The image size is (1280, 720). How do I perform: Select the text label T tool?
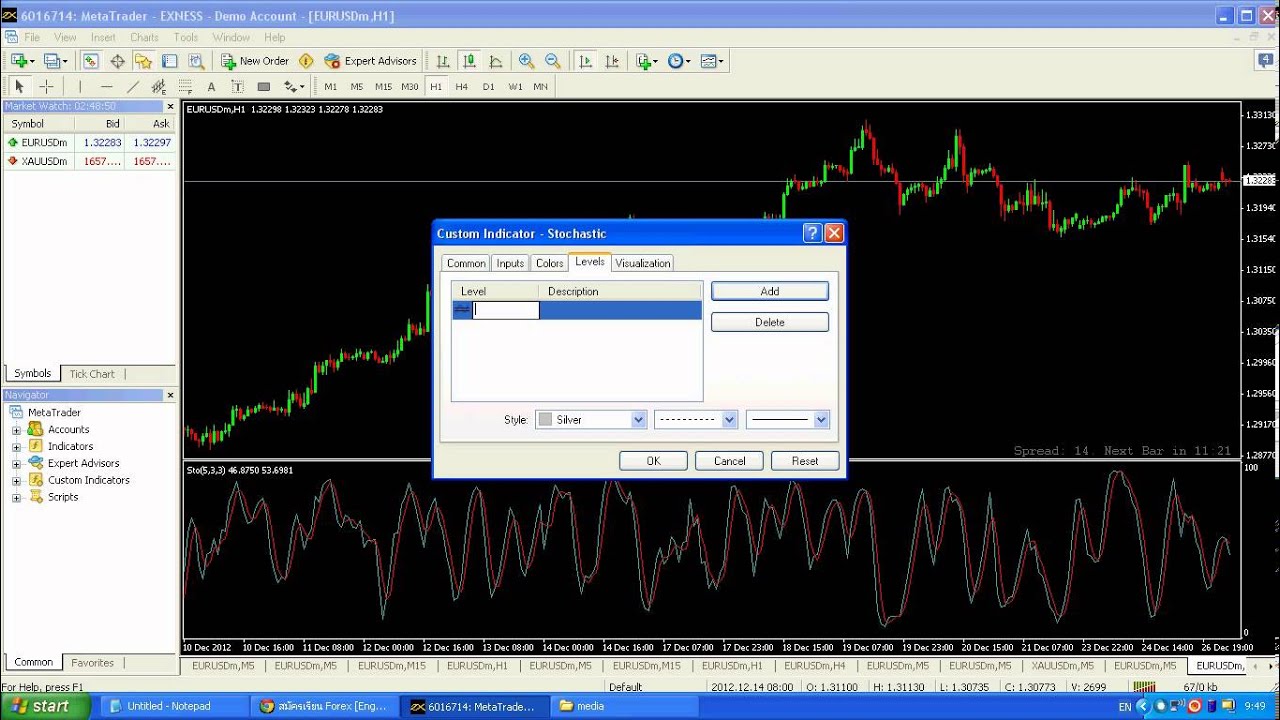click(237, 87)
